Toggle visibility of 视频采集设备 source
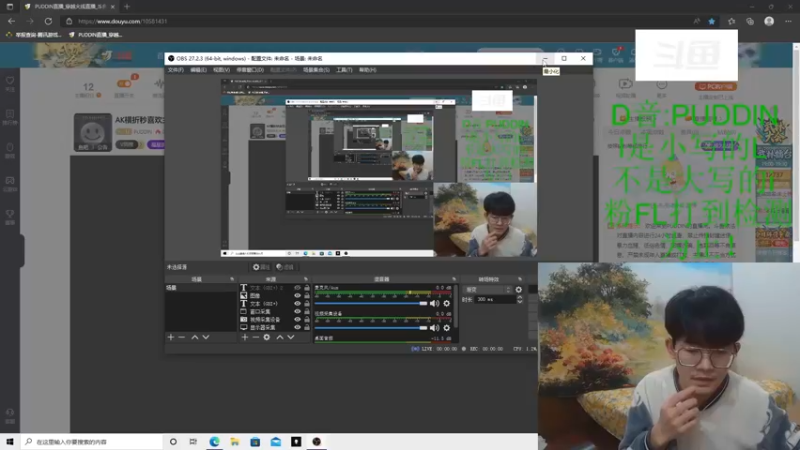Screen dimensions: 800x450 tap(297, 319)
